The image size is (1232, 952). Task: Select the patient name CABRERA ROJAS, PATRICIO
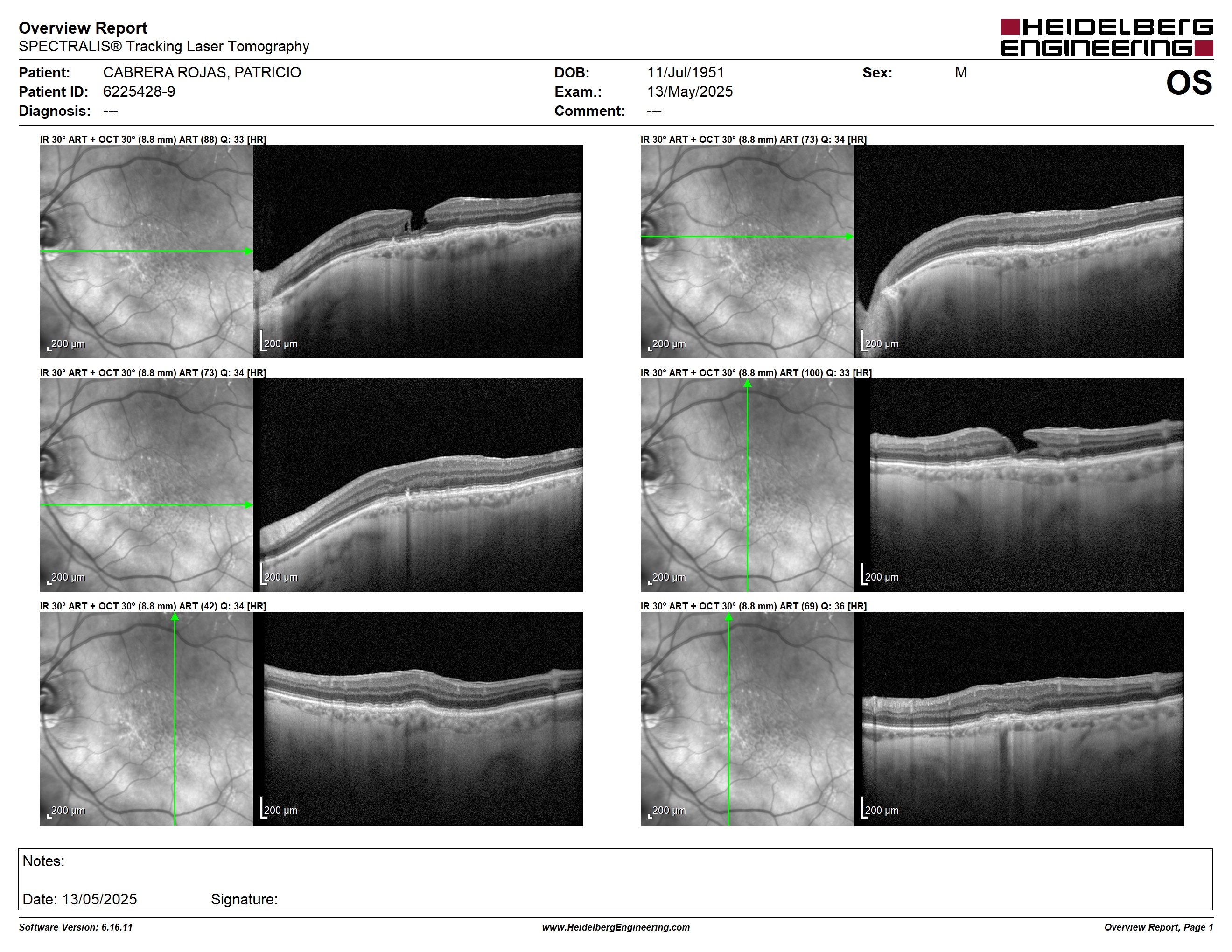click(x=202, y=73)
